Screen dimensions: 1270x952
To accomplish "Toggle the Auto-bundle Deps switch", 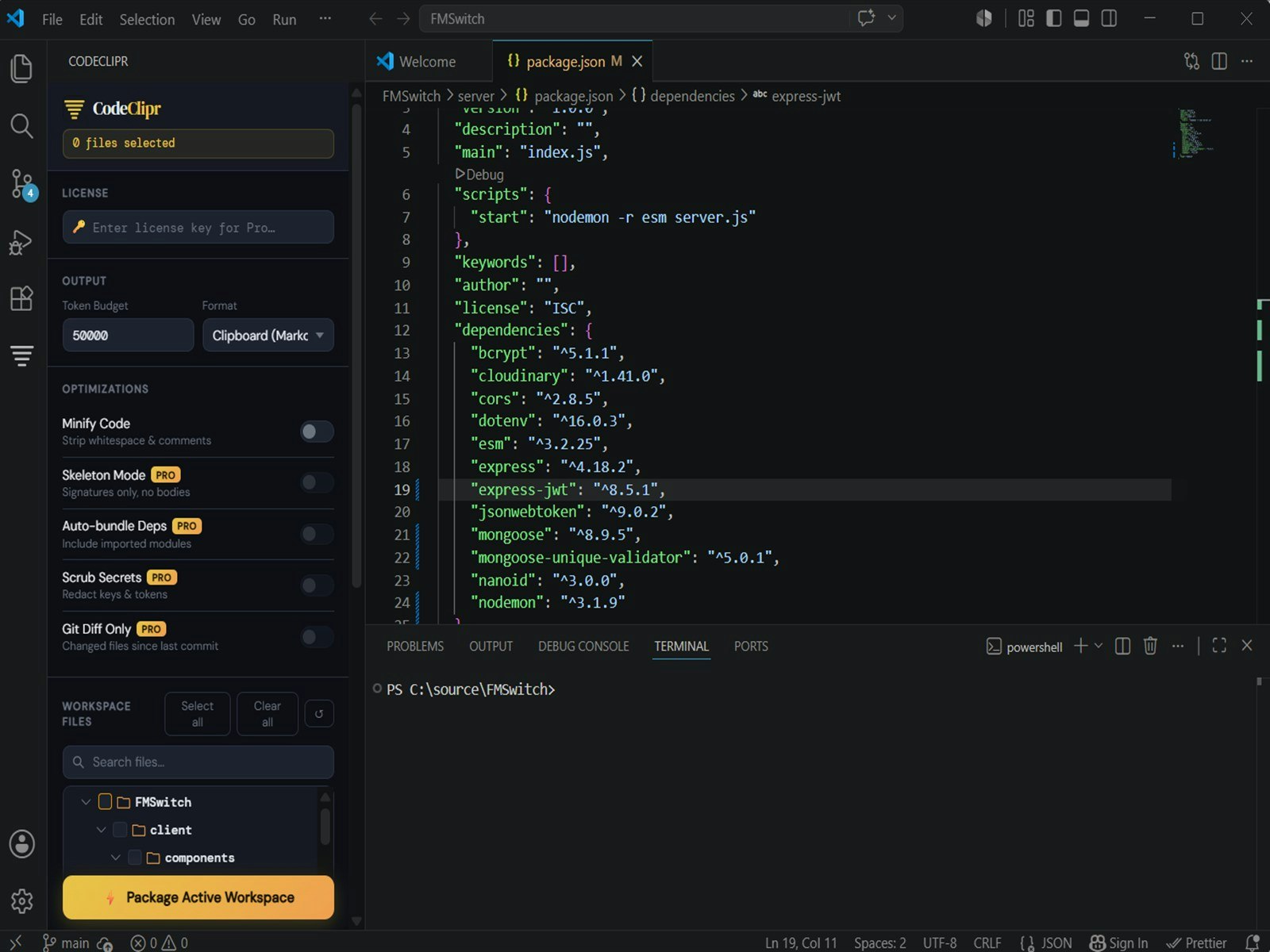I will [x=317, y=534].
